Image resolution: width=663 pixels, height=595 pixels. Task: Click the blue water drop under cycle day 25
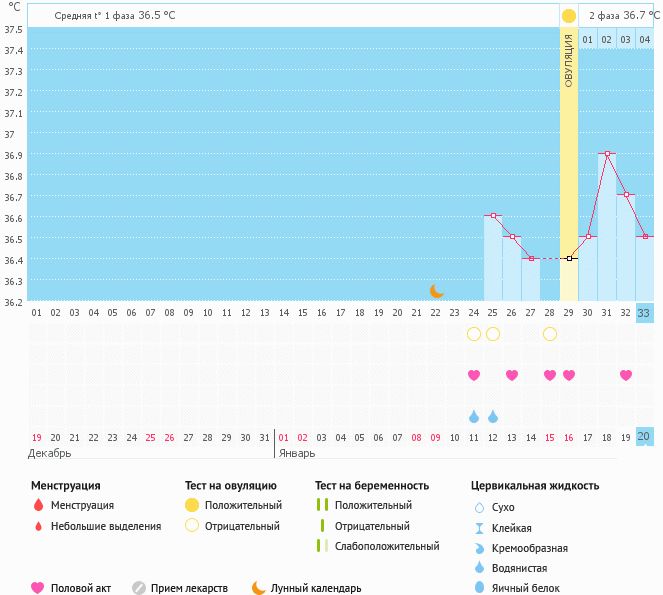click(493, 416)
